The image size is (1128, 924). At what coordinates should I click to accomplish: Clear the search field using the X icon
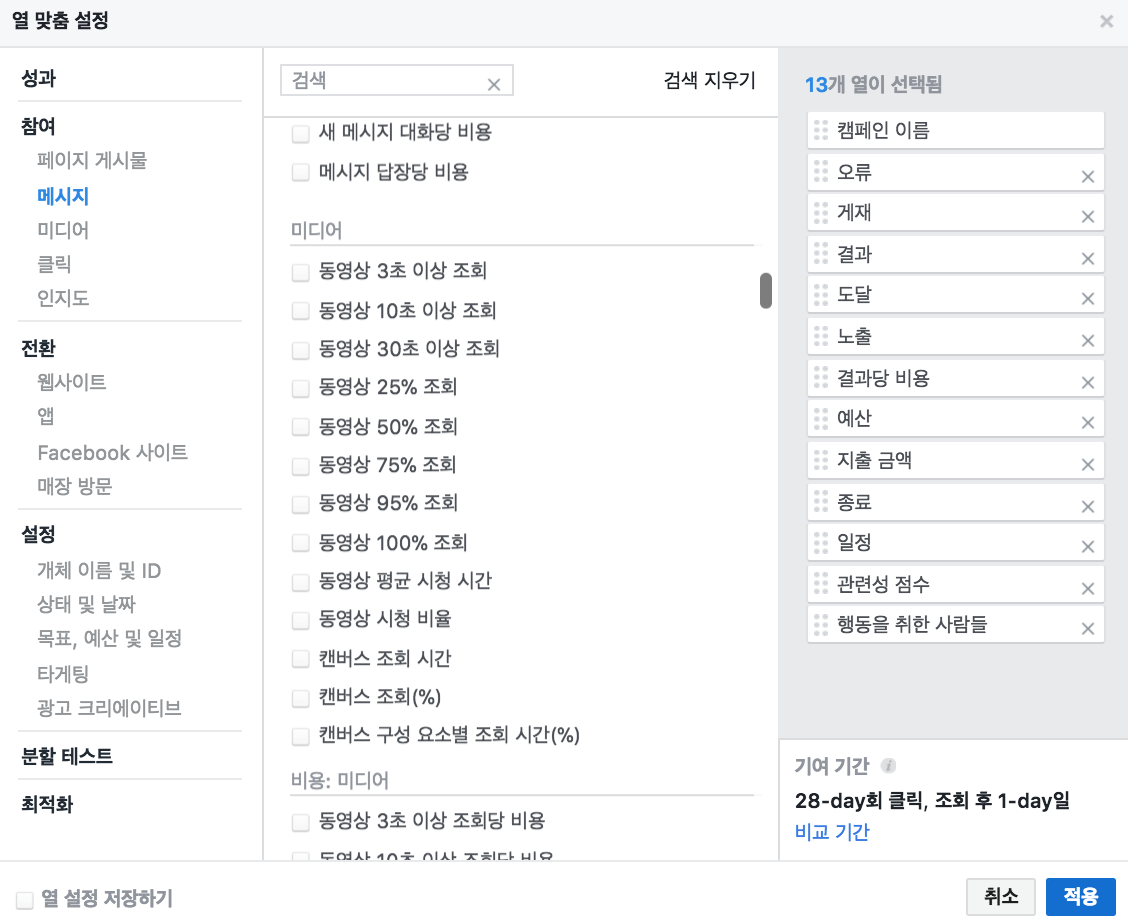click(x=494, y=83)
